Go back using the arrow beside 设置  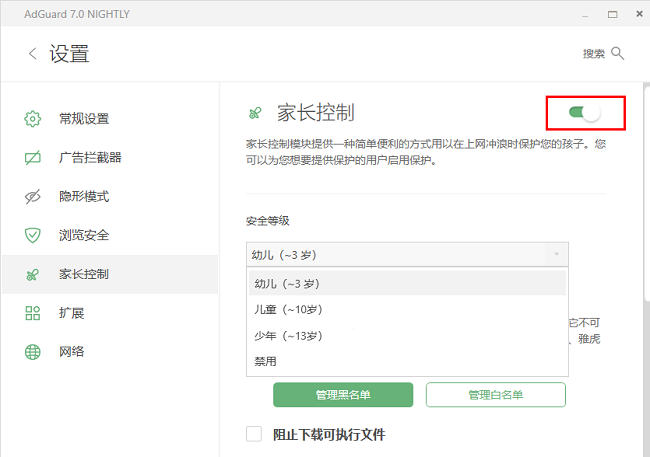click(32, 53)
